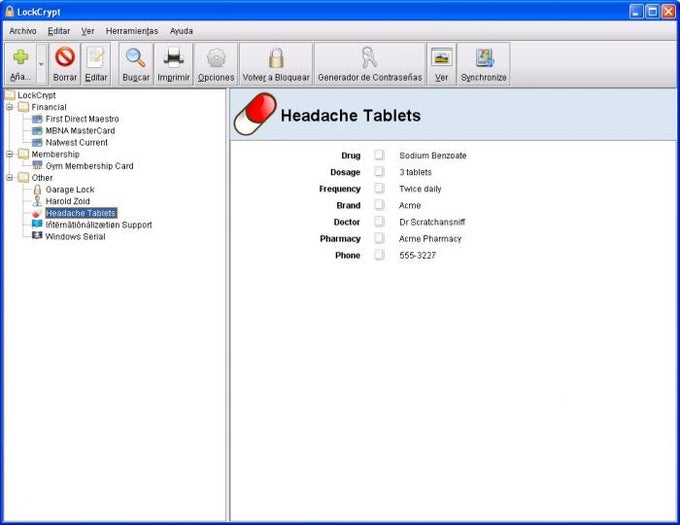Select Gym Membership Card entry

(x=89, y=166)
